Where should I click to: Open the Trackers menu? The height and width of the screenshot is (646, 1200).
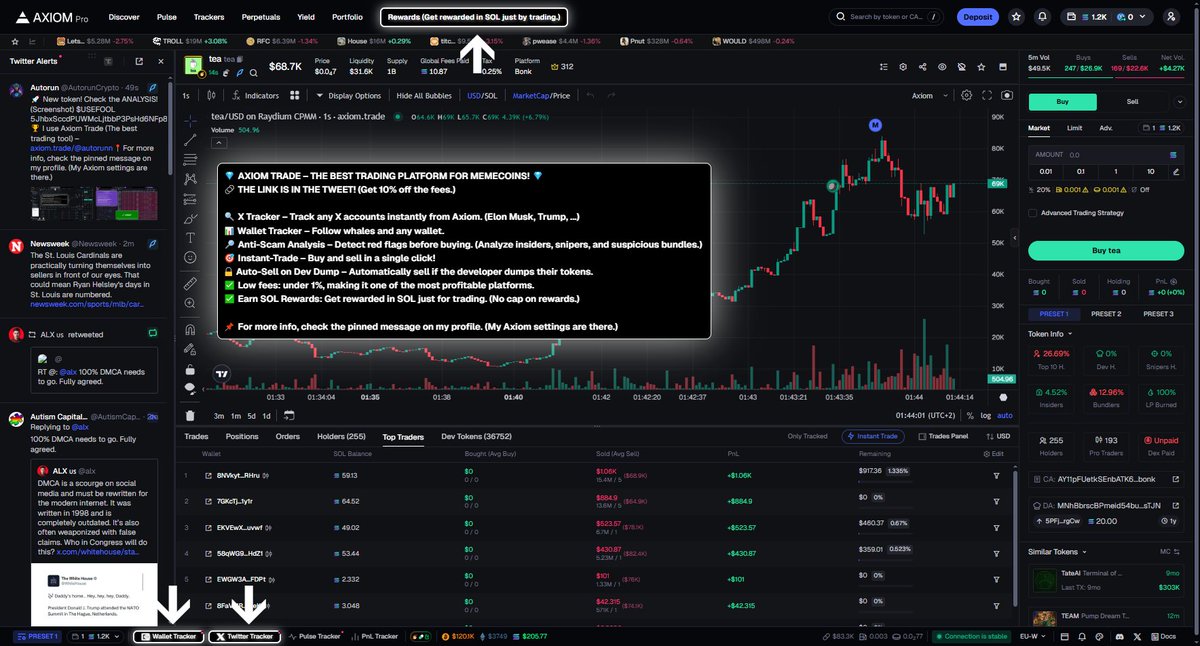(209, 17)
